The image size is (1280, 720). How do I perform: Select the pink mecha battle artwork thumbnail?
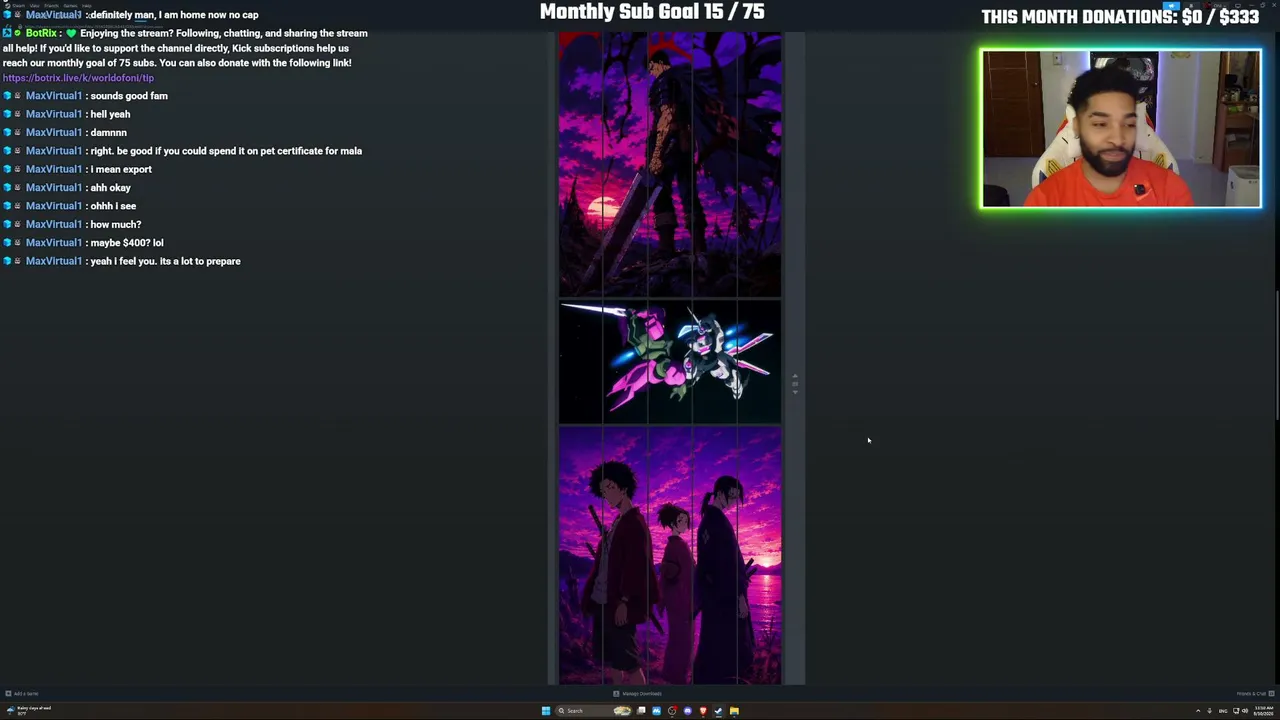[669, 362]
